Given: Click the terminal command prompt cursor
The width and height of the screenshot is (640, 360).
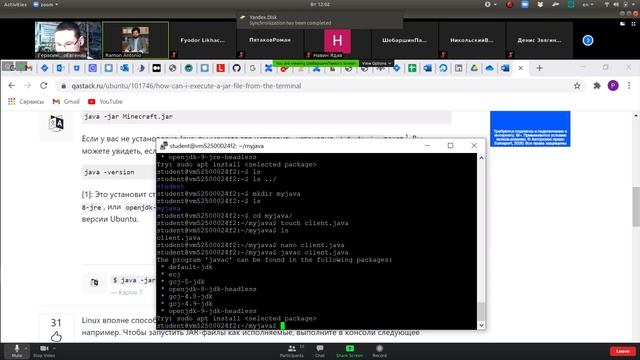Looking at the screenshot, I should pos(282,326).
